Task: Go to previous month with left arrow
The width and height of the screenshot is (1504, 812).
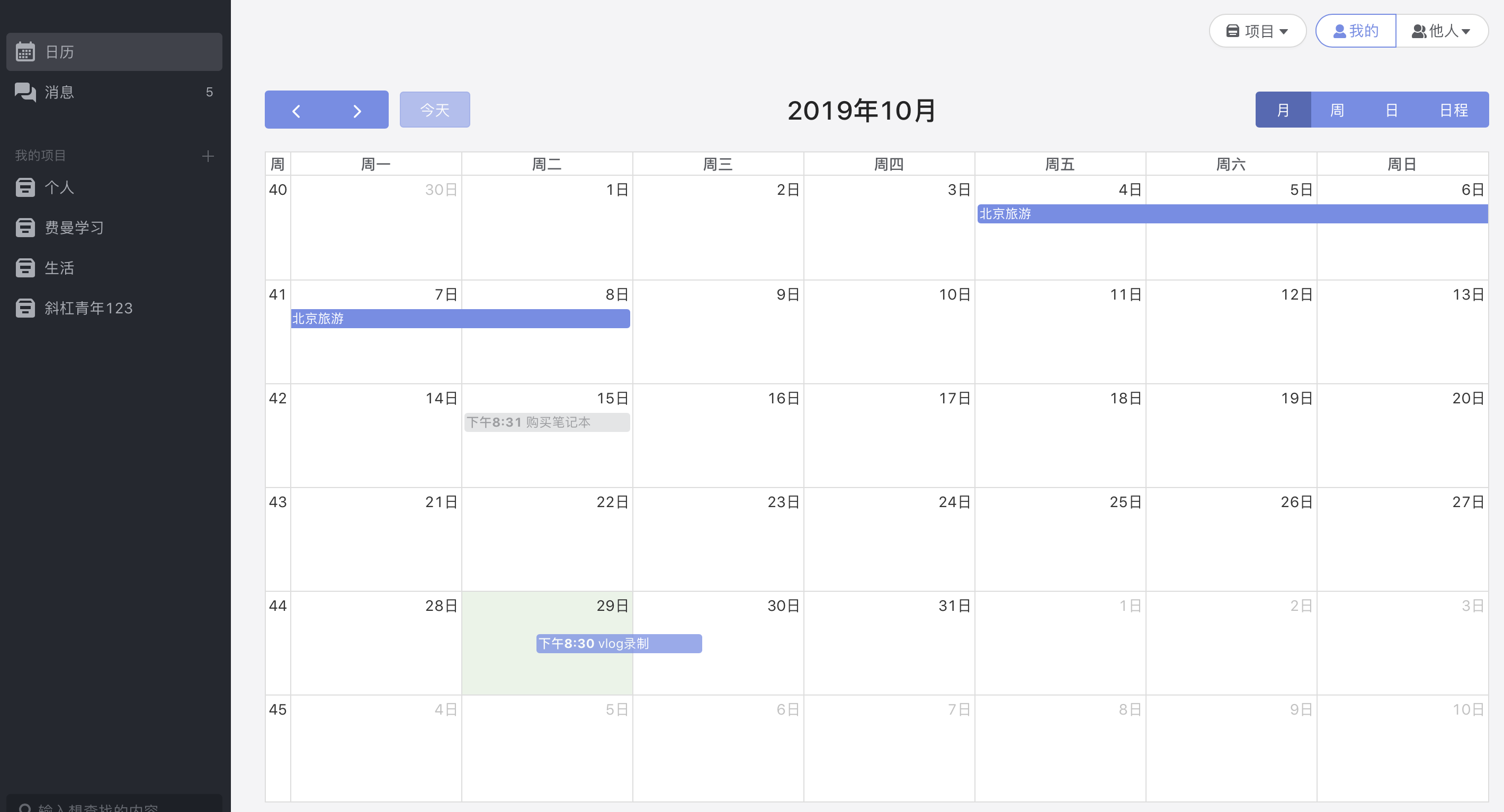Action: click(x=296, y=110)
